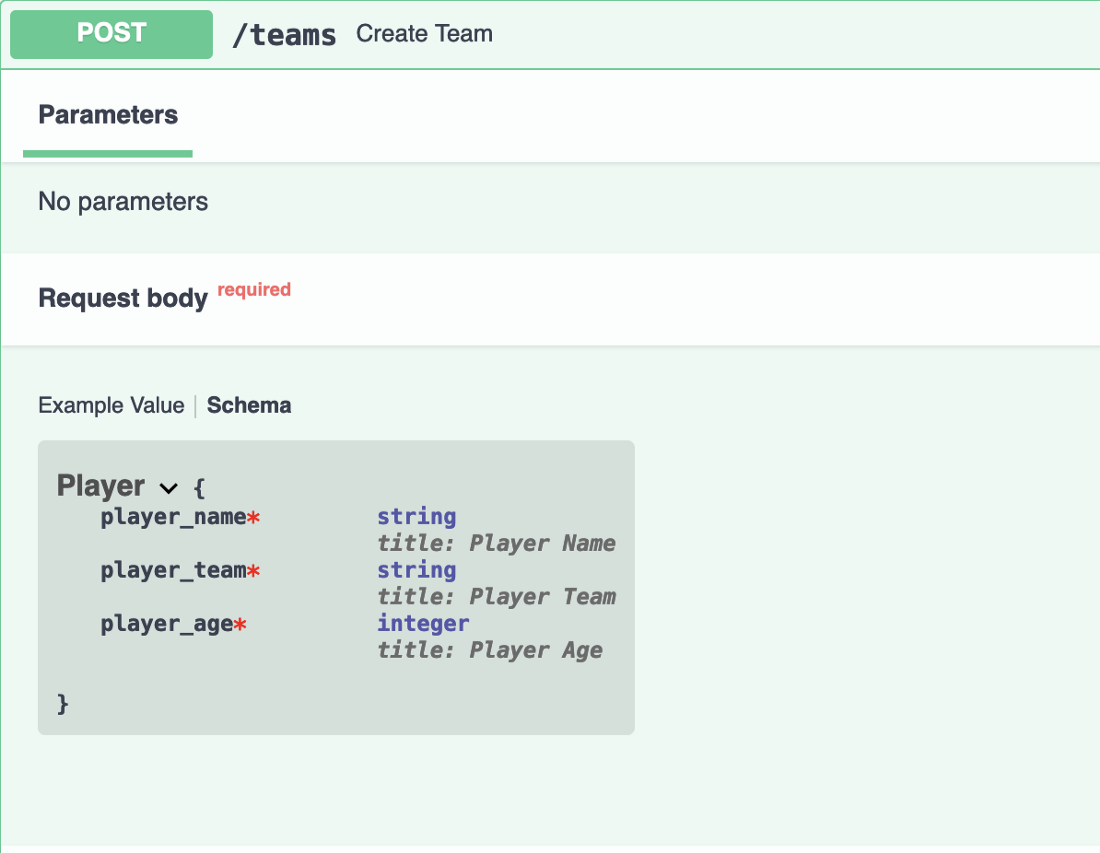Select the Parameters tab
Screen dimensions: 1100x853
tap(108, 115)
